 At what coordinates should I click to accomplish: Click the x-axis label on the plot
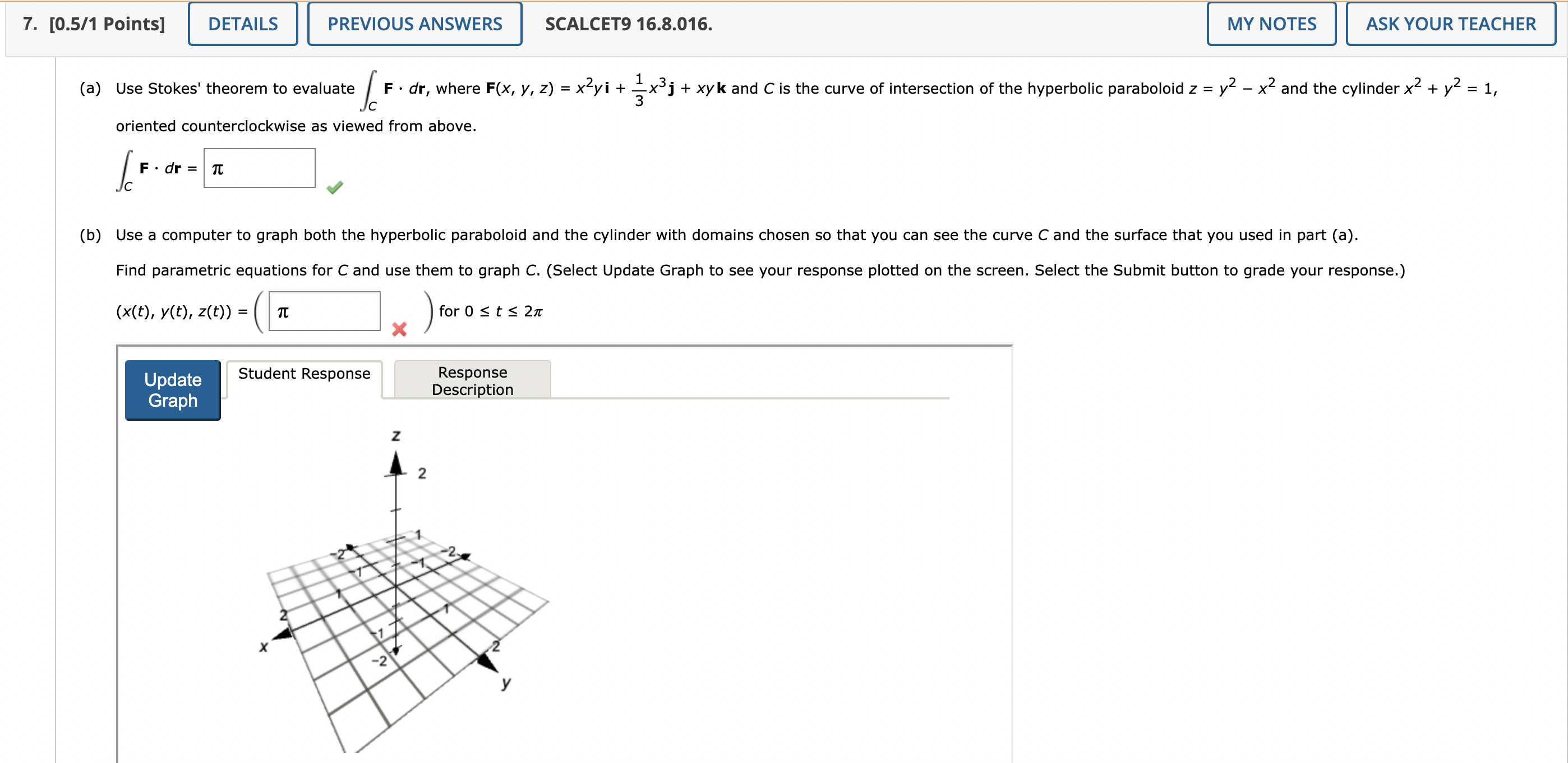(264, 647)
